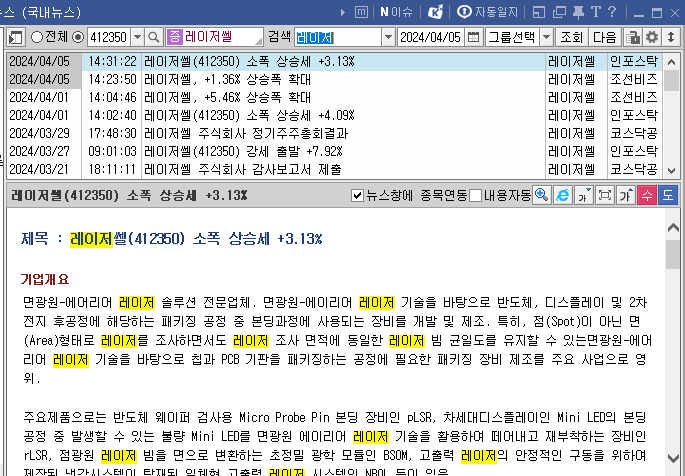Click the small arrow icon left of the m icon
The image size is (685, 476).
[x=343, y=13]
